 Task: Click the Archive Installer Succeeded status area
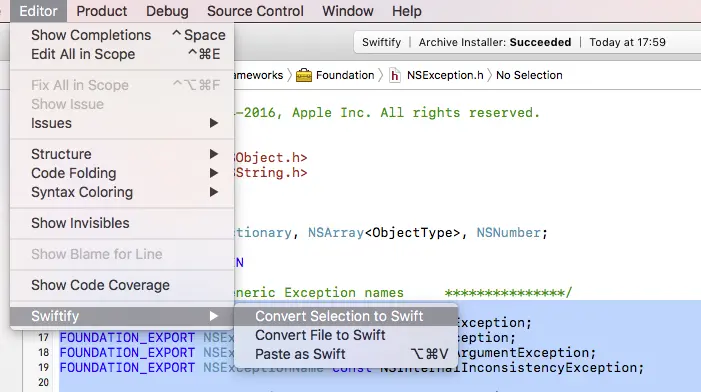(x=495, y=42)
